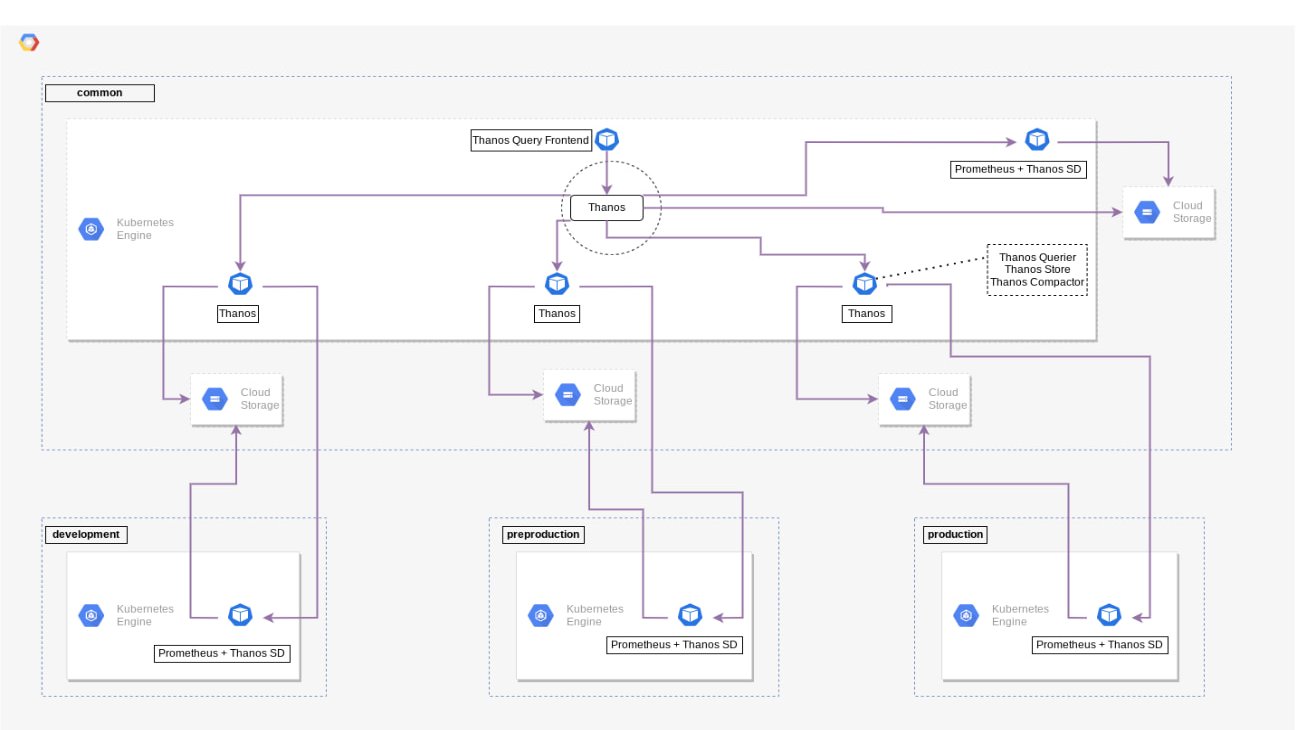Screen dimensions: 1297x730
Task: Click Cloud Storage text above development
Action: [x=260, y=399]
